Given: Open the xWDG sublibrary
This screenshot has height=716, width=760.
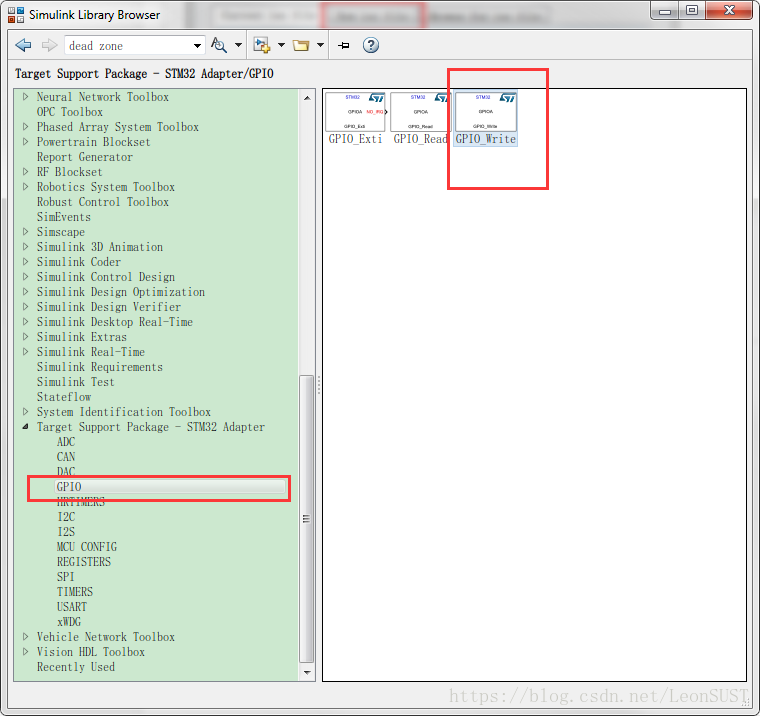Looking at the screenshot, I should tap(69, 622).
